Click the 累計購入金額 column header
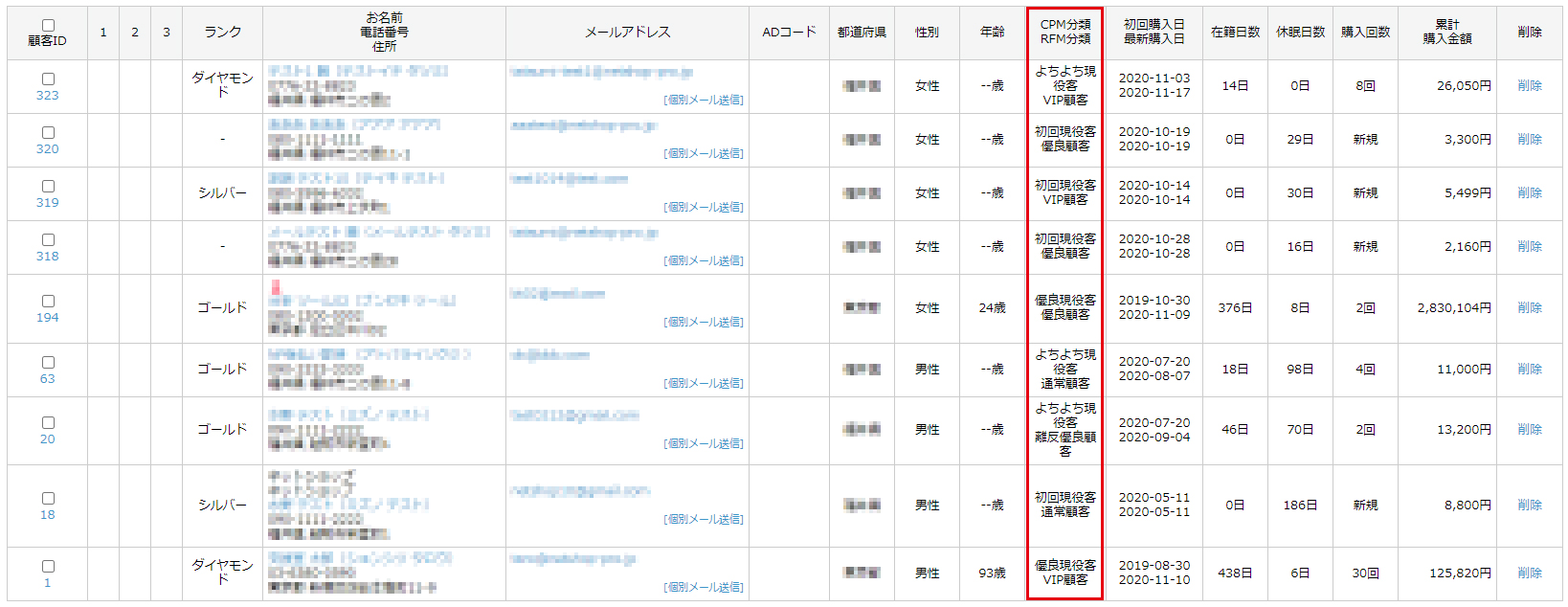Screen dimensions: 1568x607 1446,33
